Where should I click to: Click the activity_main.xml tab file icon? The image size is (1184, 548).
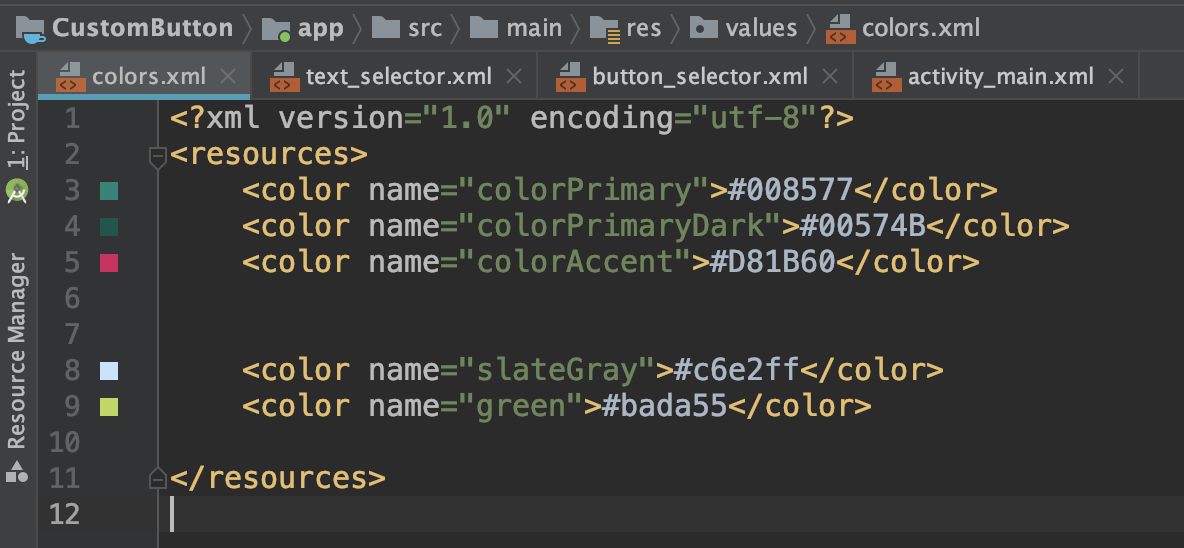(886, 77)
